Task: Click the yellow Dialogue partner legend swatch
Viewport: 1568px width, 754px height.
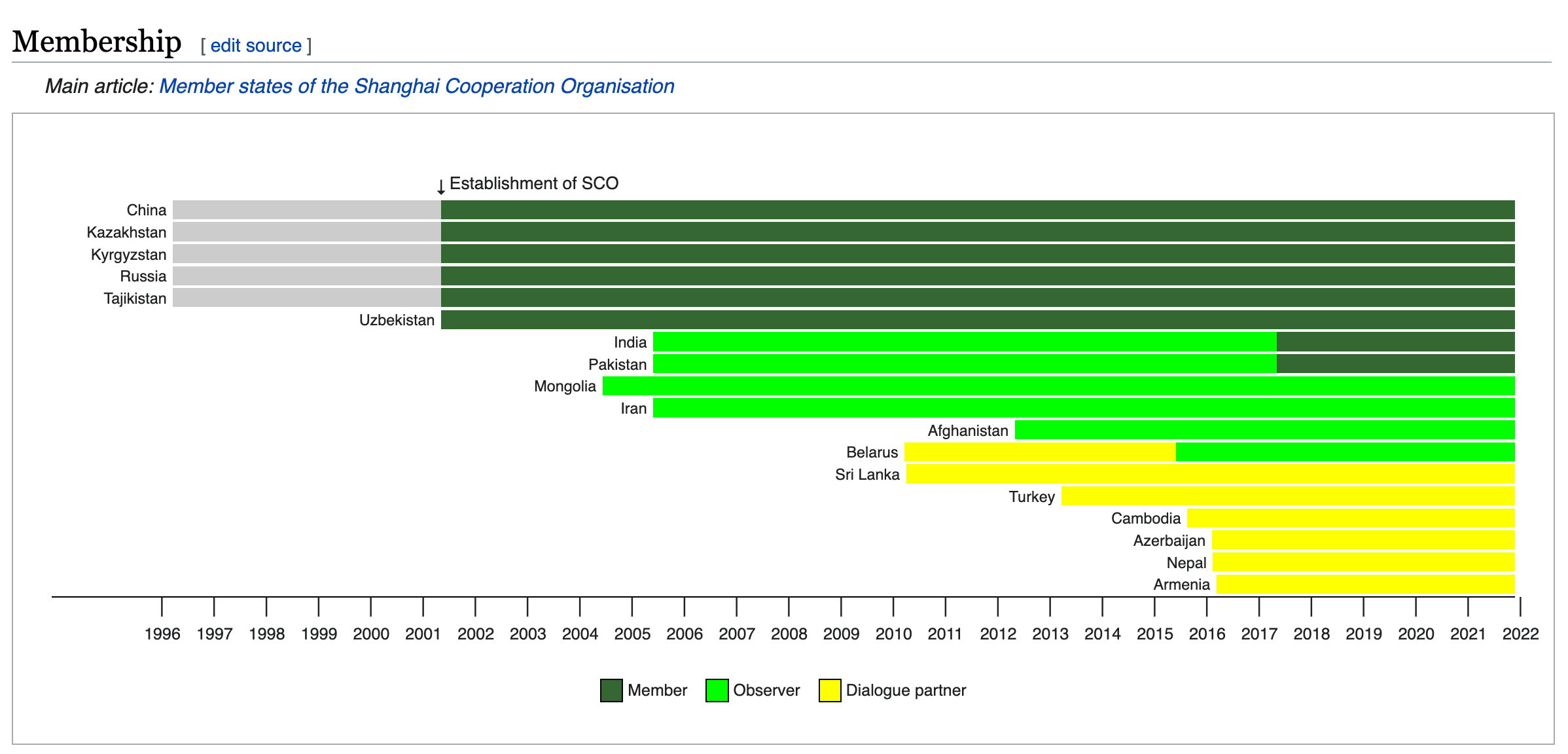Action: click(830, 691)
